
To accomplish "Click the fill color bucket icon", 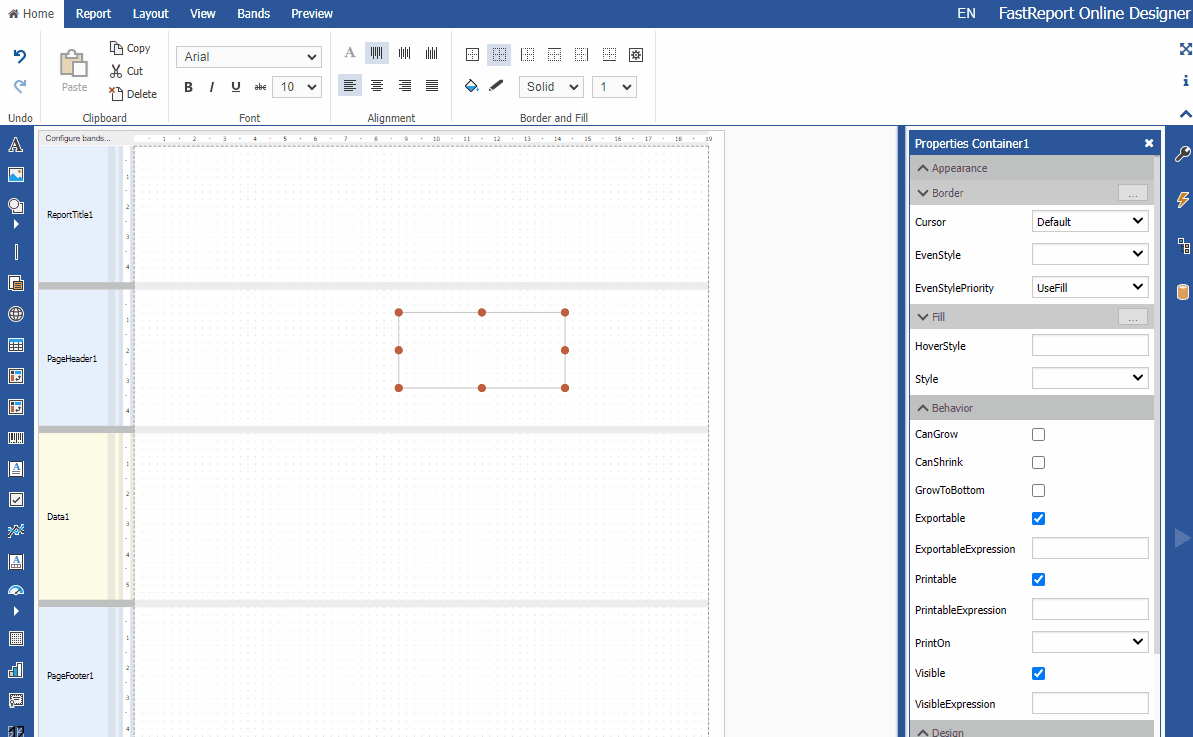I will click(472, 87).
